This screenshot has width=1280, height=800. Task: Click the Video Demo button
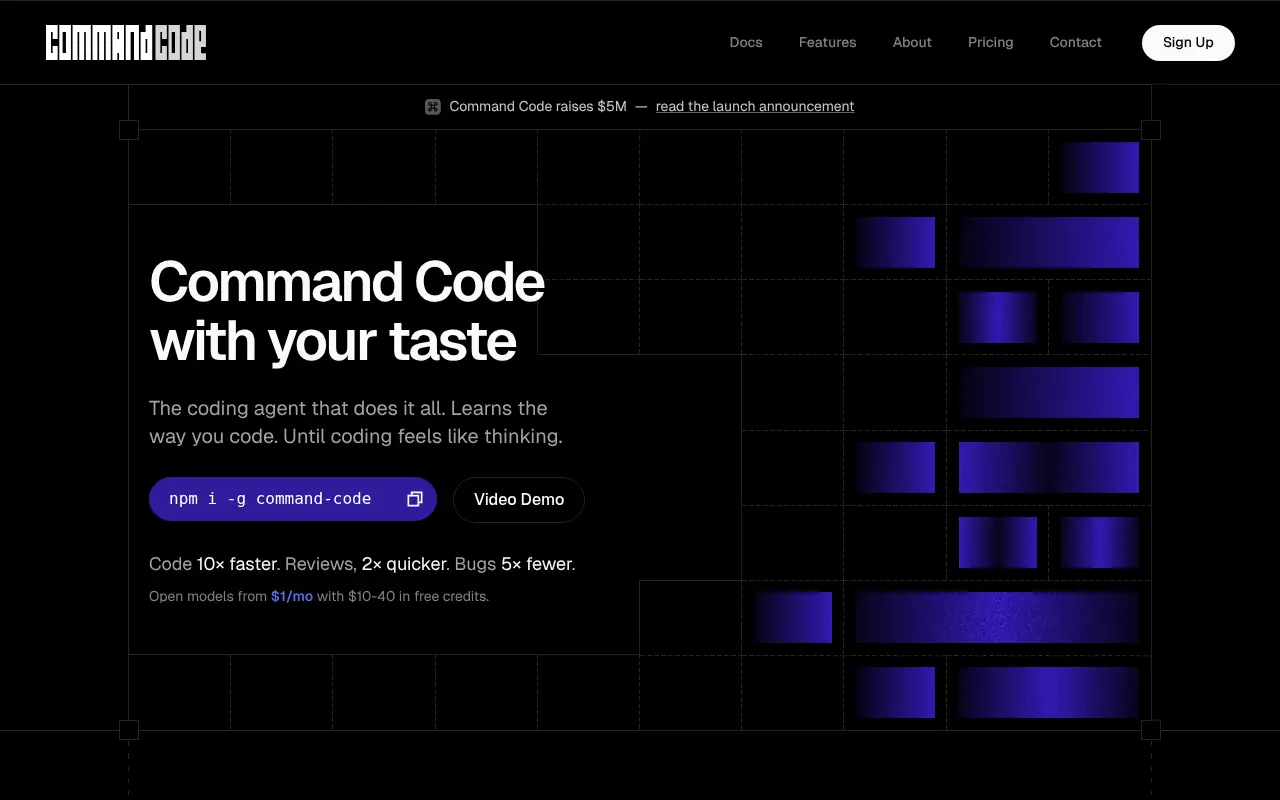(x=519, y=499)
